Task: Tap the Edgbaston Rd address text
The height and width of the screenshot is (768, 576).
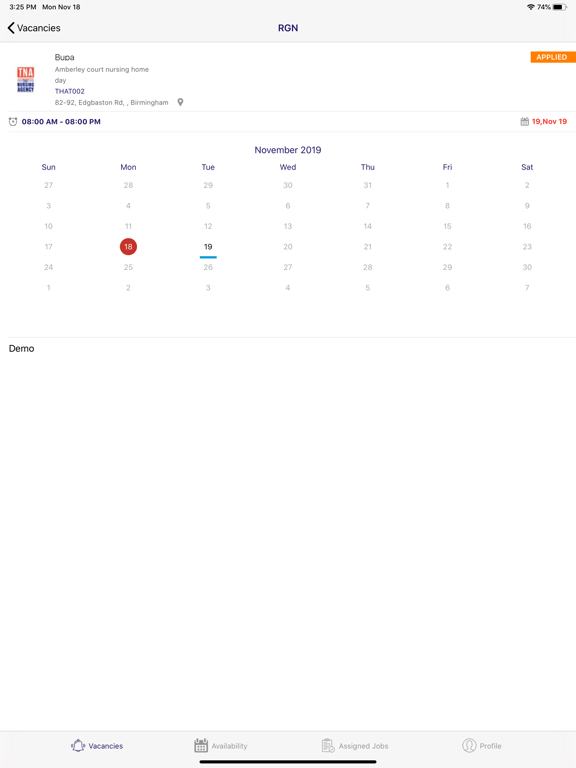Action: [x=112, y=102]
